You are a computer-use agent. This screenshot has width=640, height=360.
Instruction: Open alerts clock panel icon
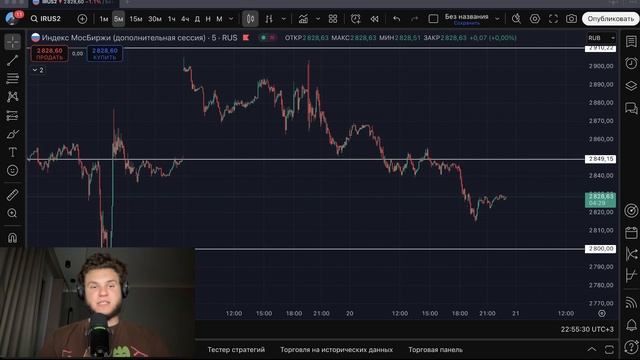(x=631, y=63)
